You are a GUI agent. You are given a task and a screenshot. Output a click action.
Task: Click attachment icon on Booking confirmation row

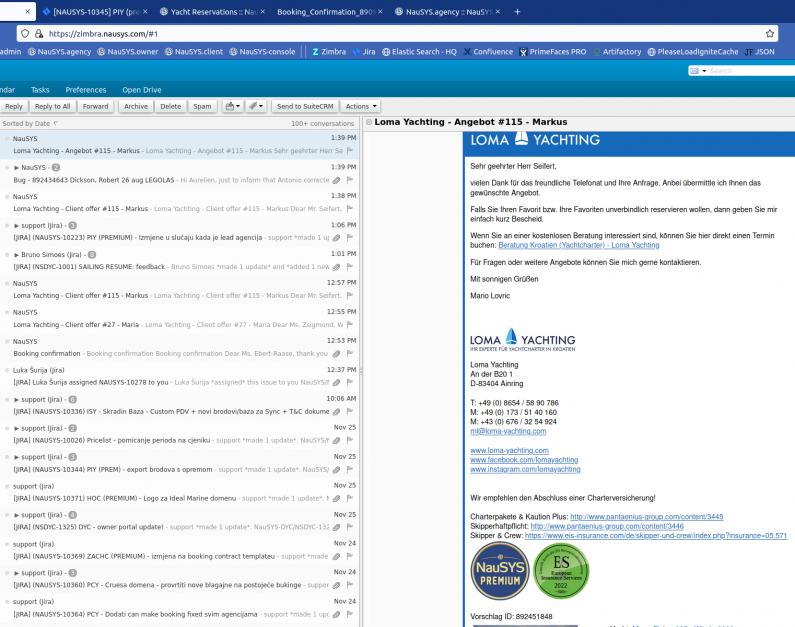(x=336, y=353)
